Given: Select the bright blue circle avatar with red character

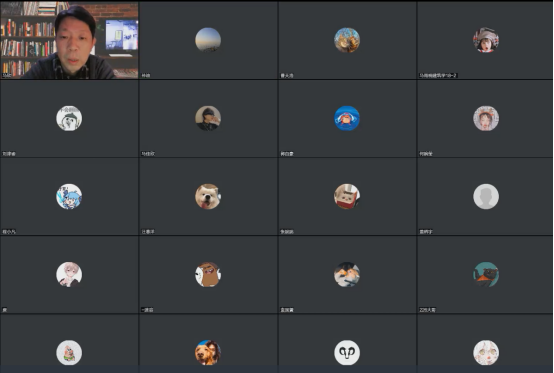Looking at the screenshot, I should (x=347, y=118).
